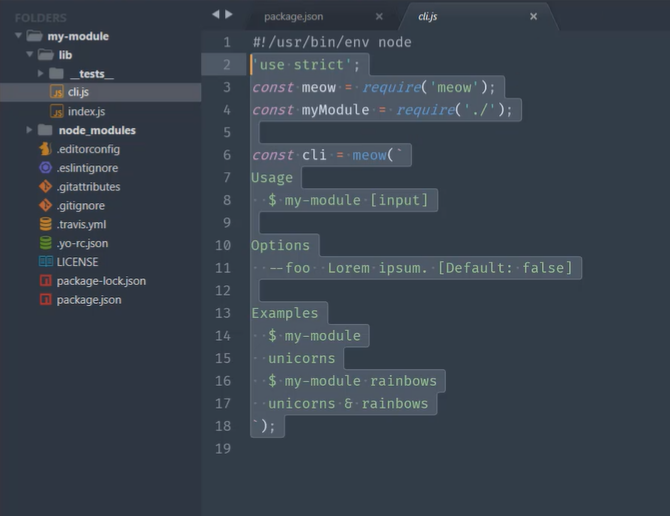670x516 pixels.
Task: Expand the node_modules folder arrow
Action: tap(29, 129)
